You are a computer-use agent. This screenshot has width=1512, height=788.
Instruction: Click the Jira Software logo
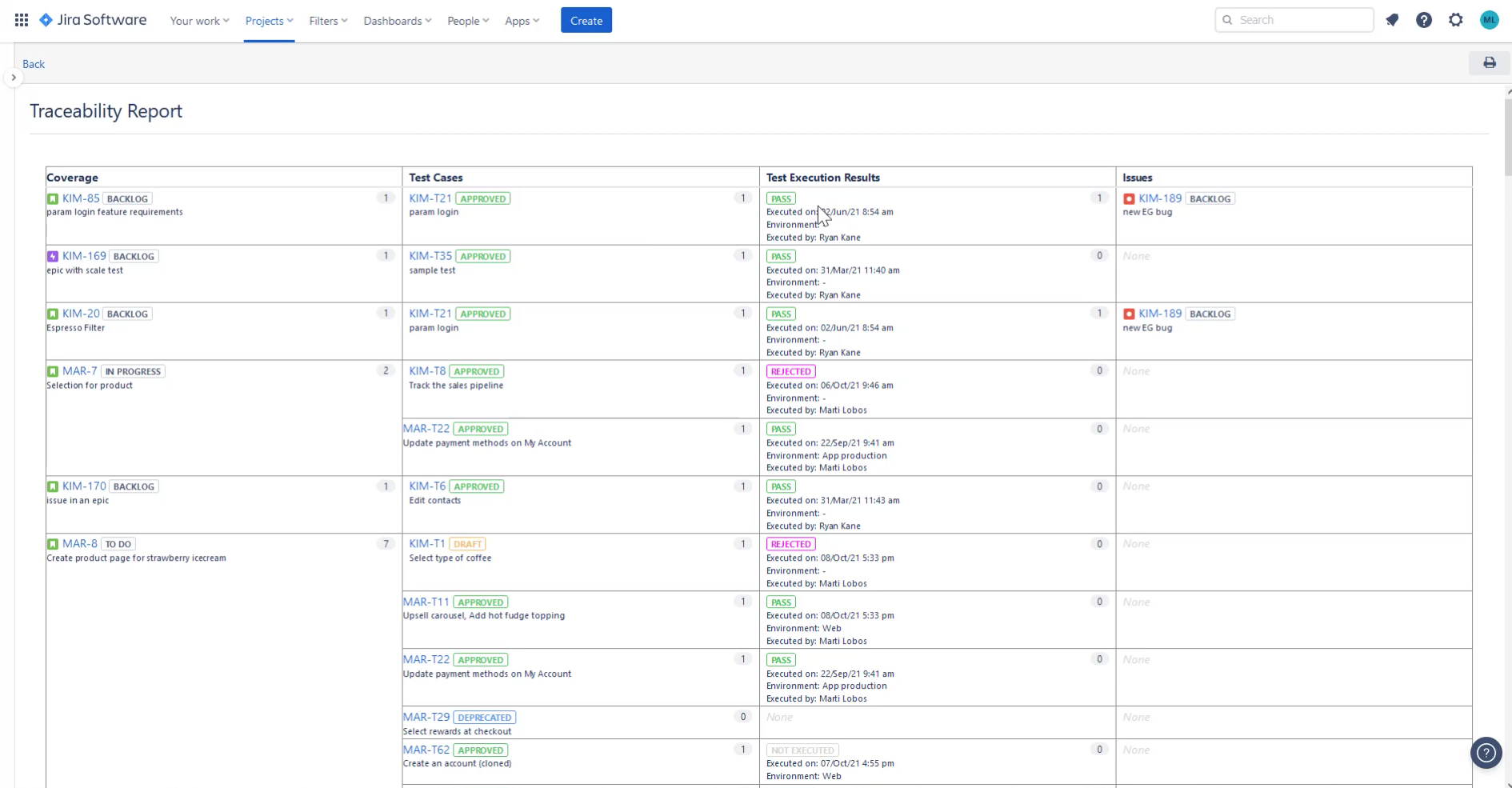[x=93, y=19]
